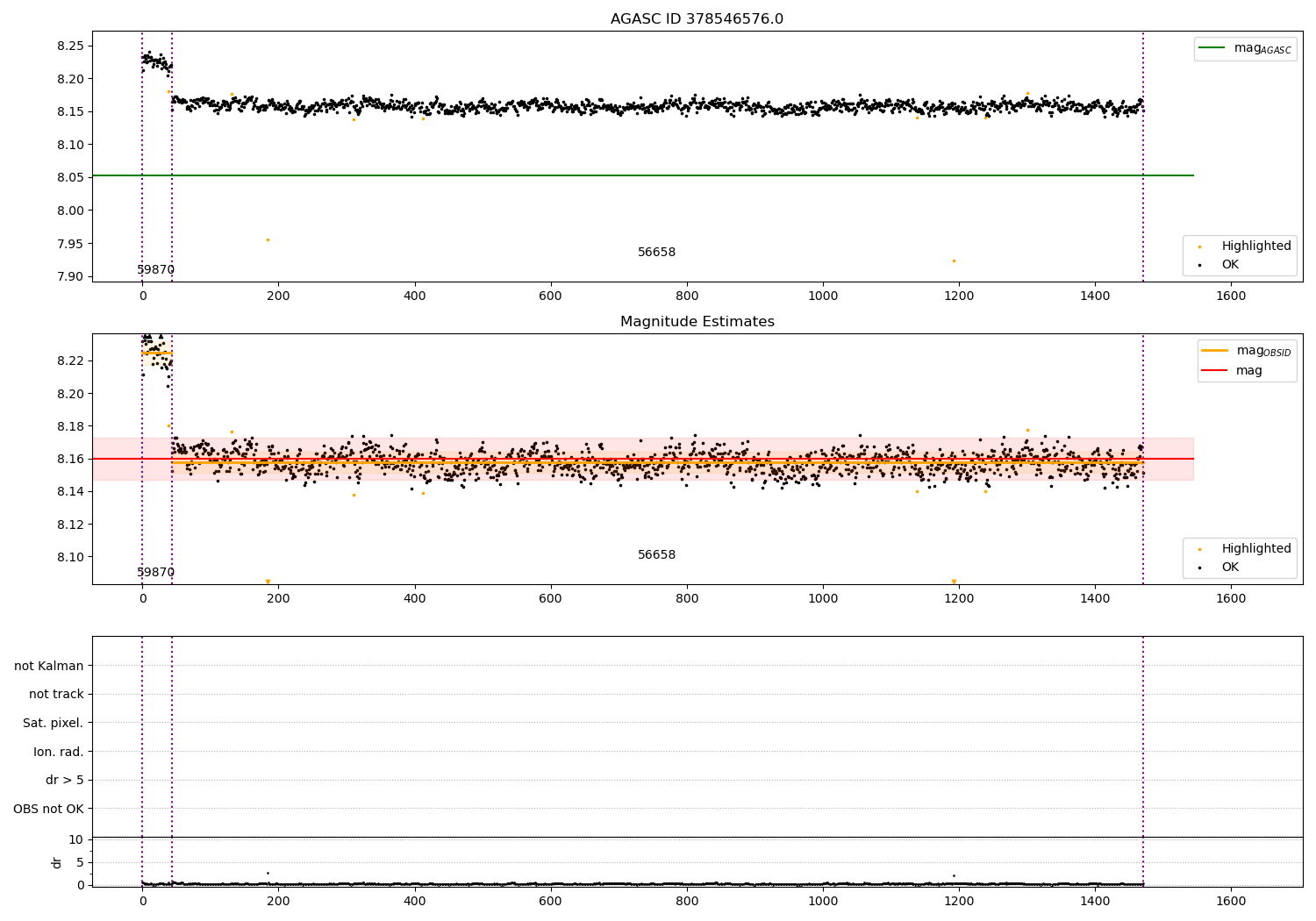1316x921 pixels.
Task: Click the 800 x-tick under the top panel
Action: point(687,296)
